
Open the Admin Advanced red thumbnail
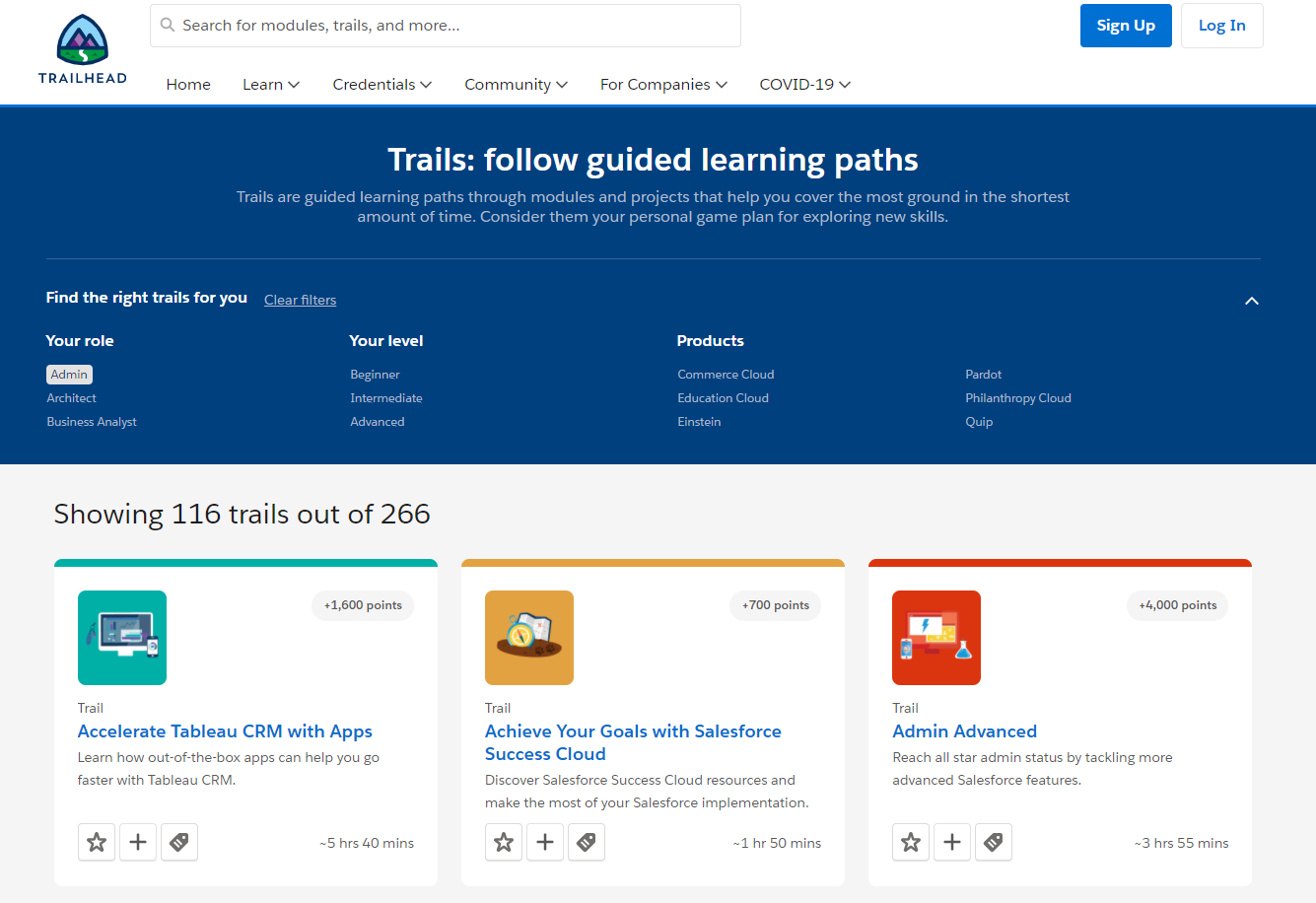click(936, 638)
